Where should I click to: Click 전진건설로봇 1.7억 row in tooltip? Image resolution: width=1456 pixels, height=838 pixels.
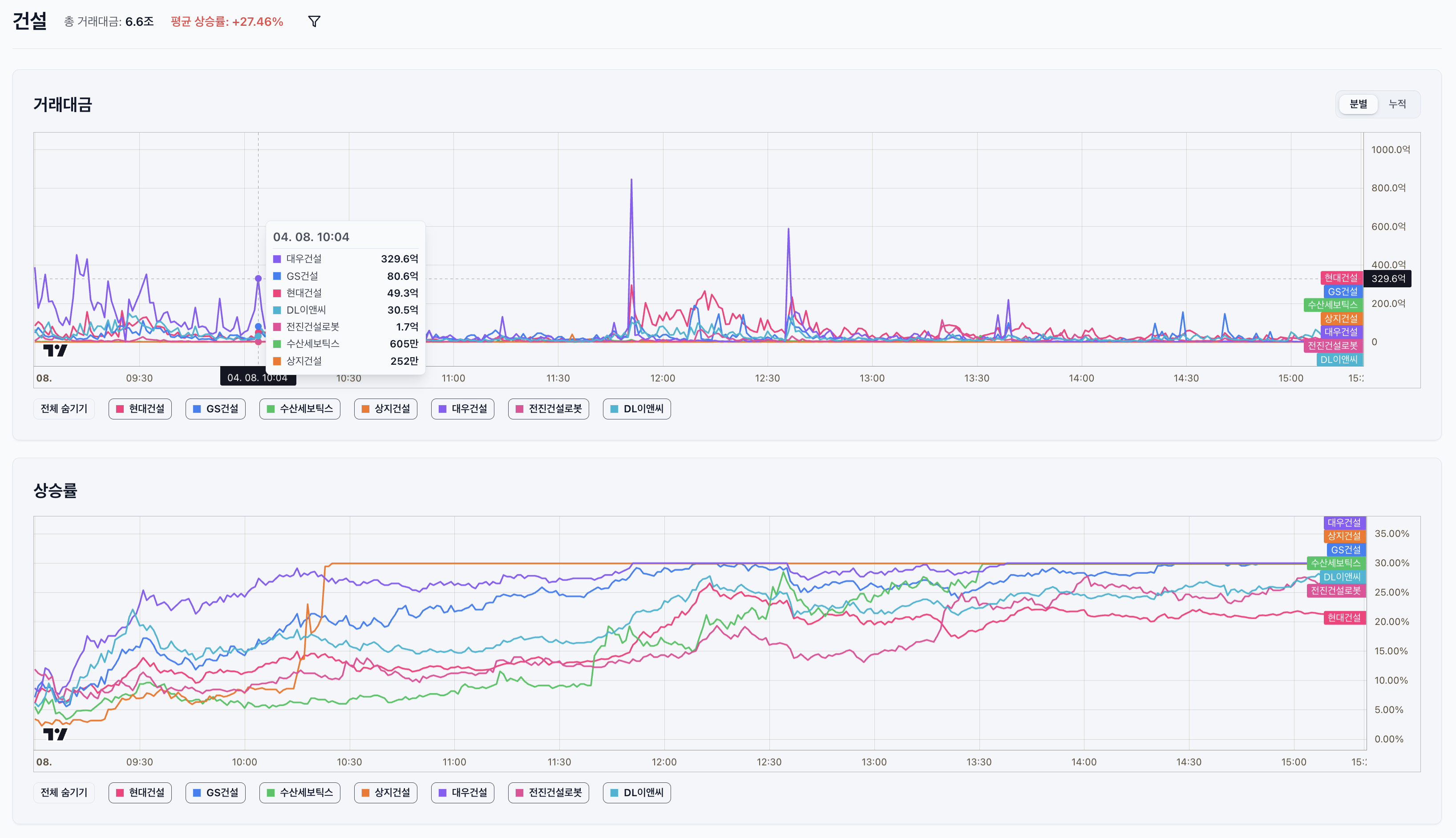click(x=345, y=327)
